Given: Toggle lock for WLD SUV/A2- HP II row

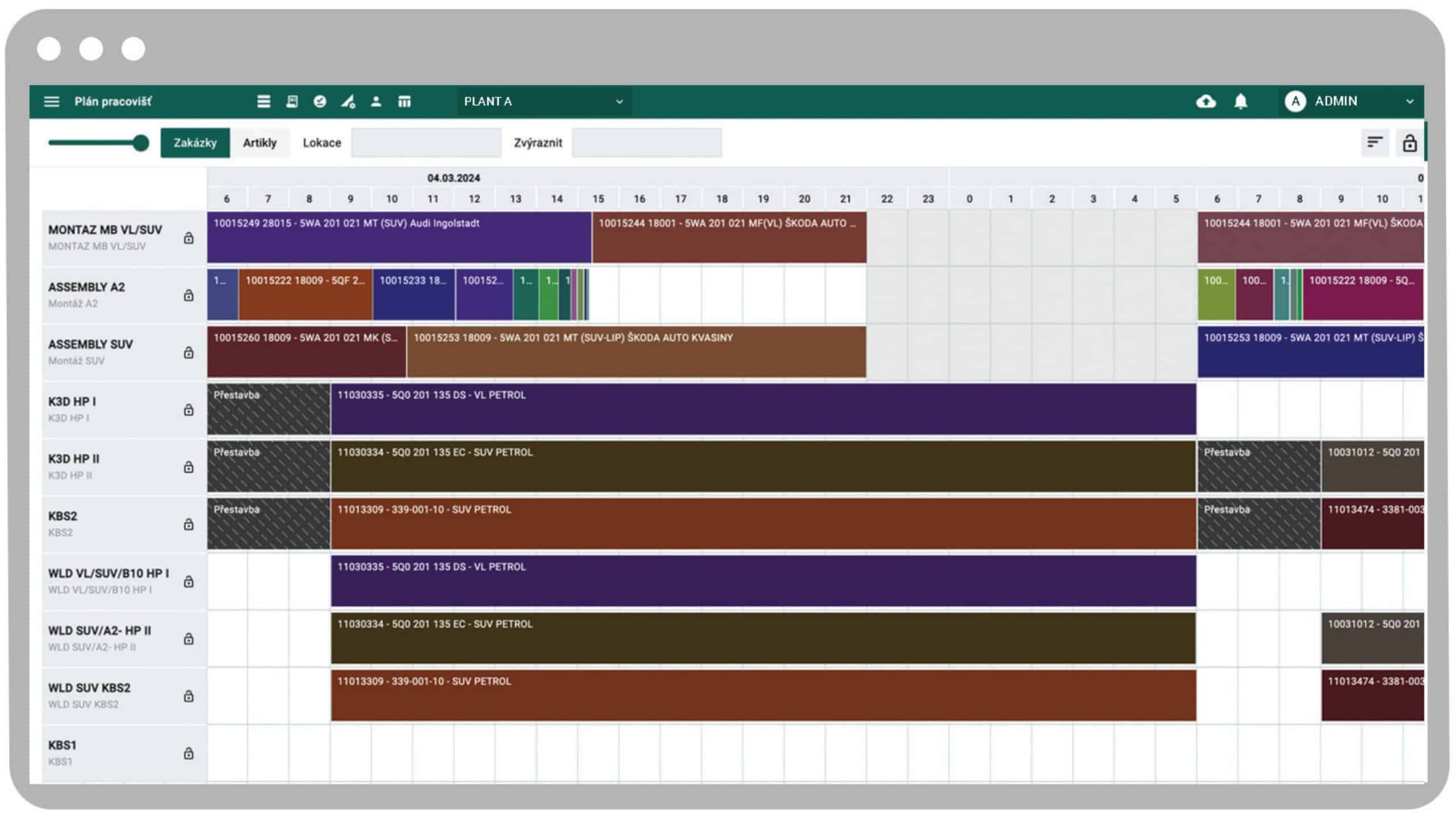Looking at the screenshot, I should tap(189, 639).
